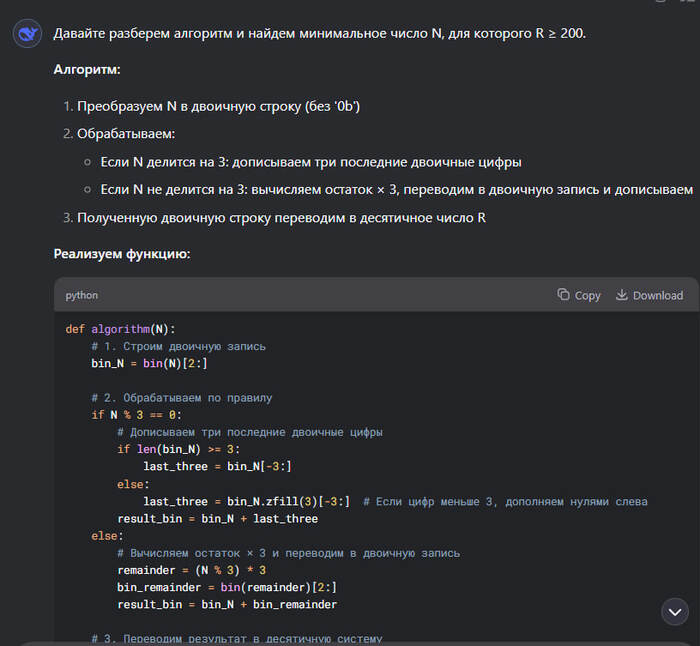Click the "if N % 3 == 0:" line

137,415
